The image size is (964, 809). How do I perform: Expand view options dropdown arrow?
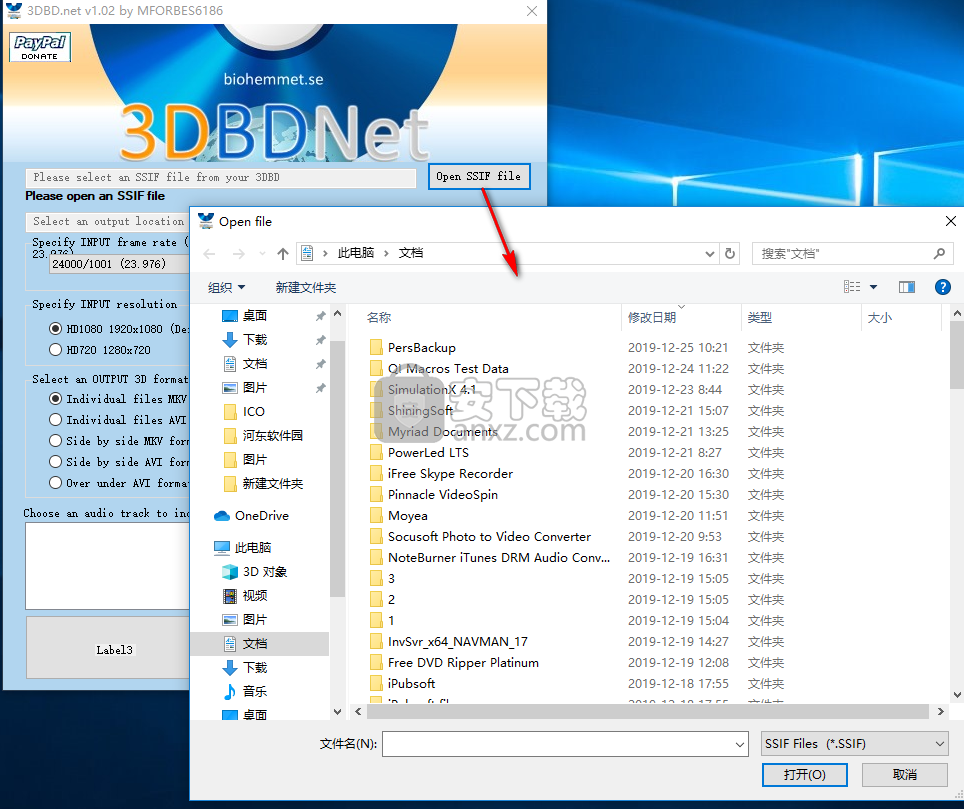click(873, 287)
